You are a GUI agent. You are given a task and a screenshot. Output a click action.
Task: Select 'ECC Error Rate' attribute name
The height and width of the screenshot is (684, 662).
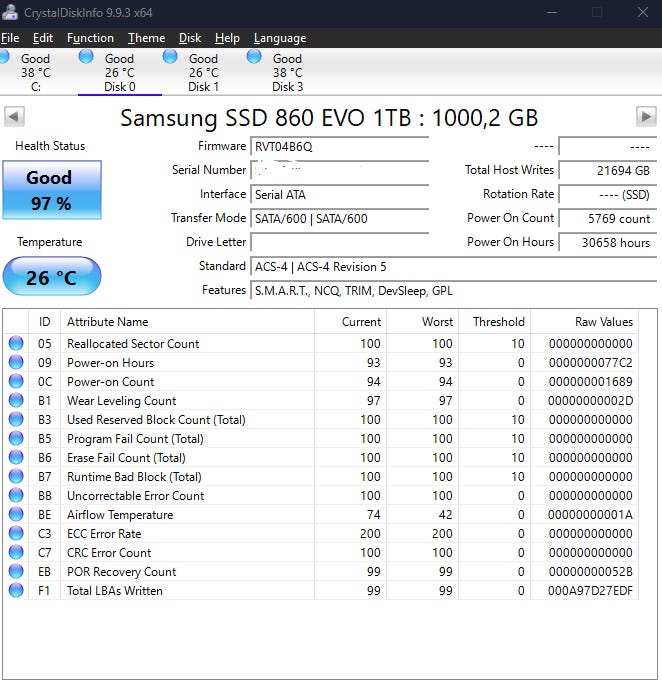[104, 534]
